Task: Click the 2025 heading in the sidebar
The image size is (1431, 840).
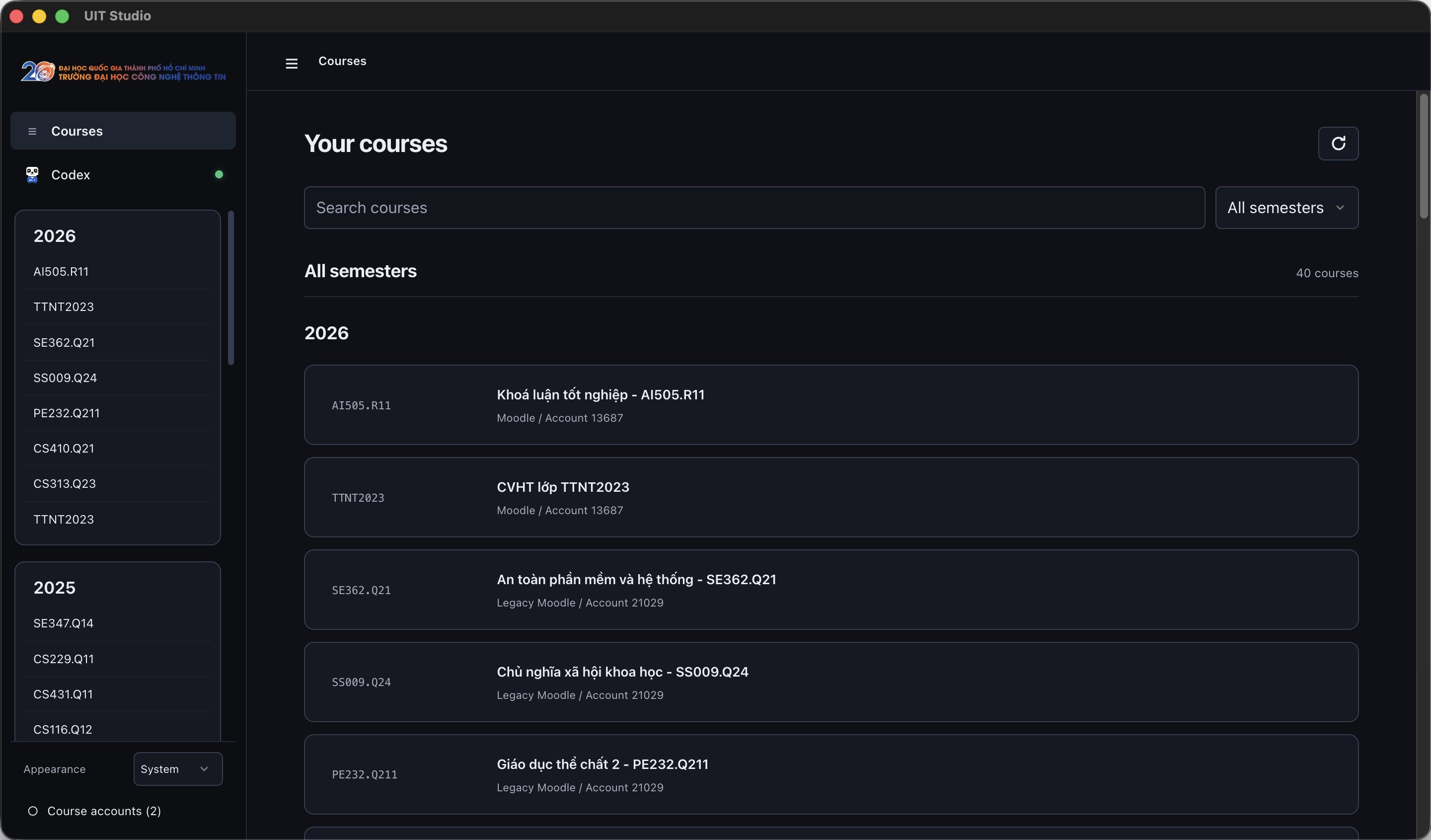Action: pyautogui.click(x=55, y=588)
